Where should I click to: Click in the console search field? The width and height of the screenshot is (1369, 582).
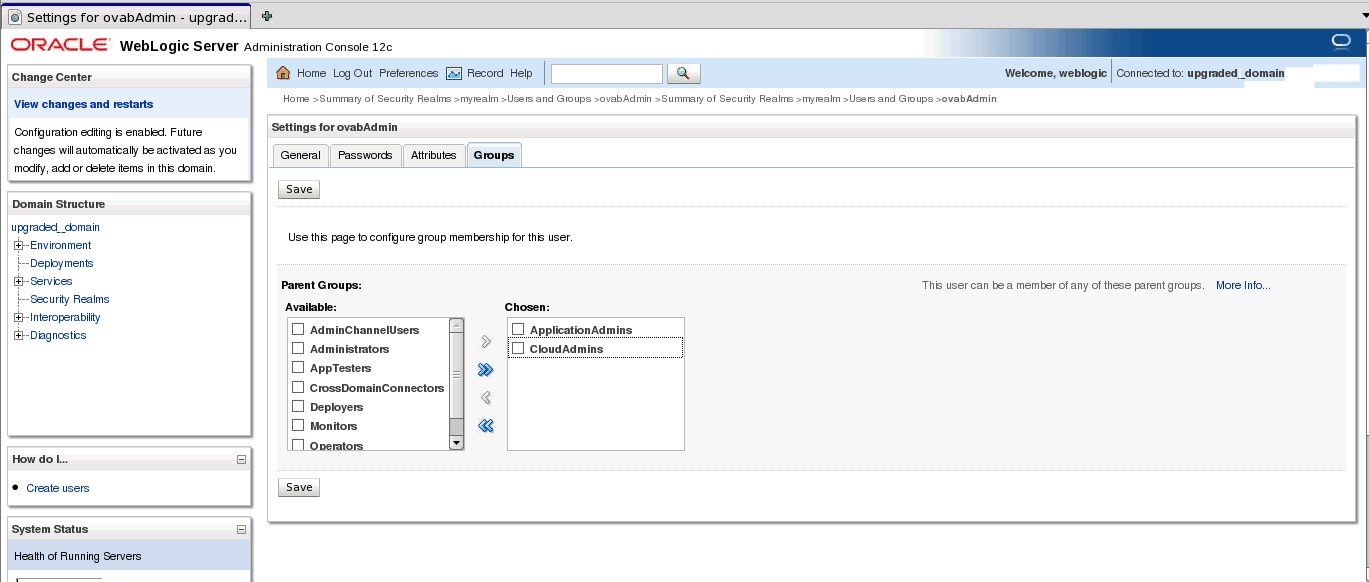(607, 73)
